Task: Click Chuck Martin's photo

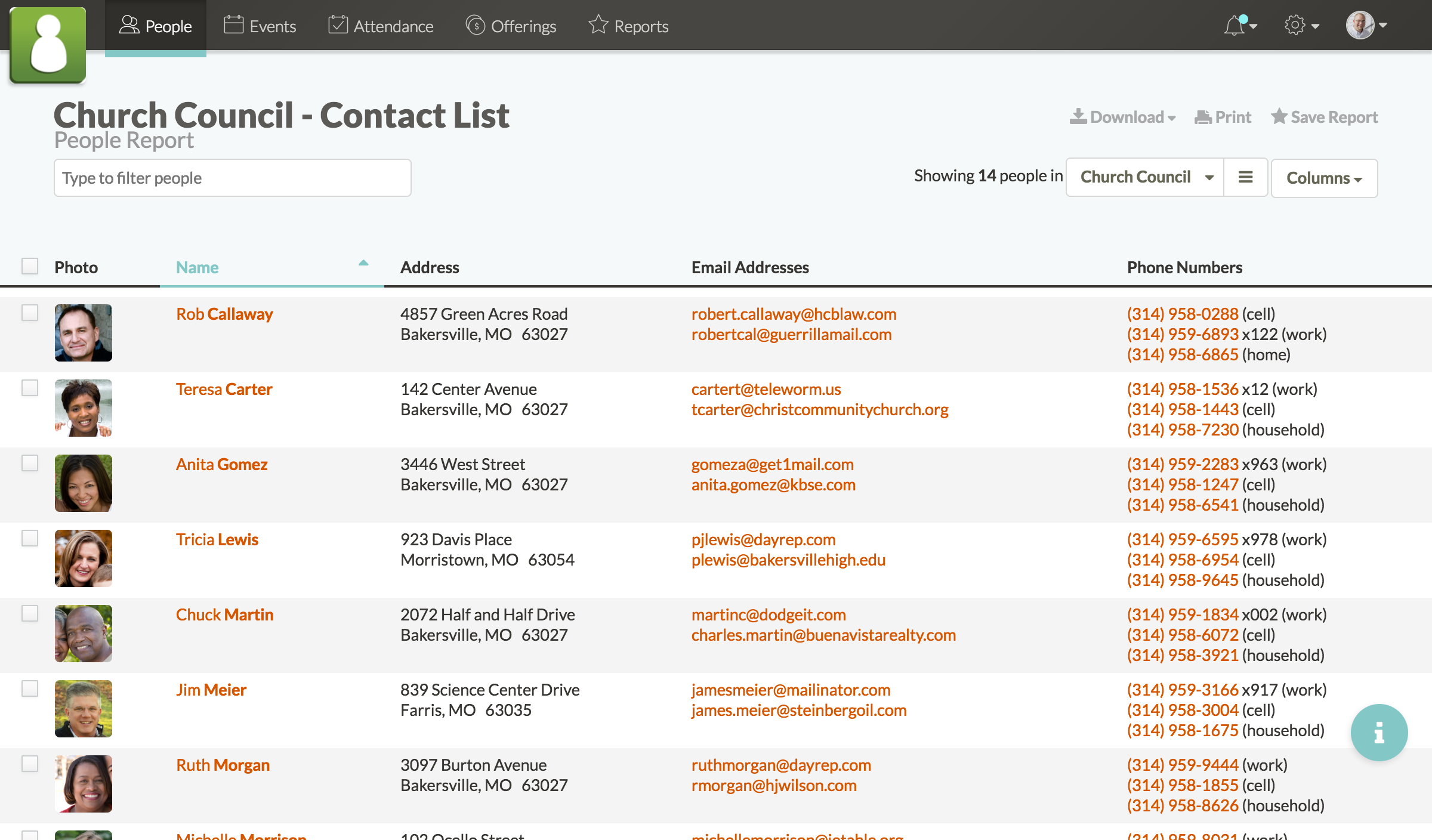Action: pos(84,634)
